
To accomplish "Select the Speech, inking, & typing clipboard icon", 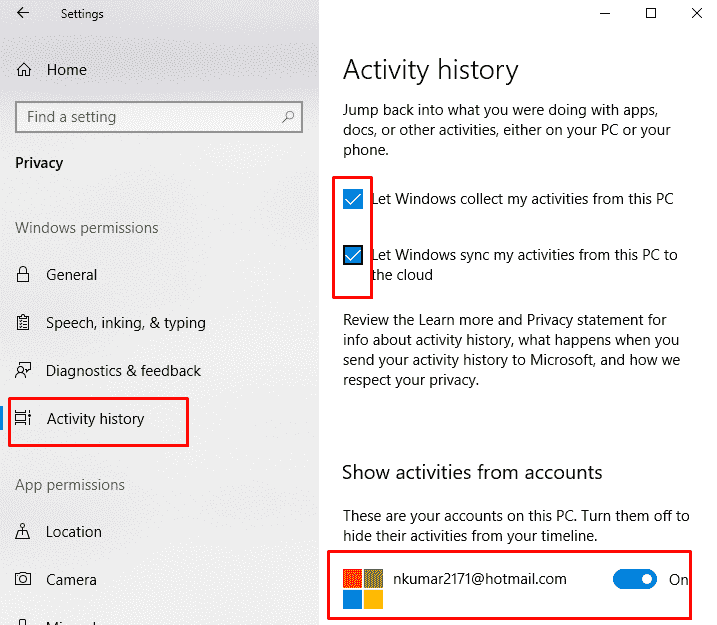I will (23, 322).
